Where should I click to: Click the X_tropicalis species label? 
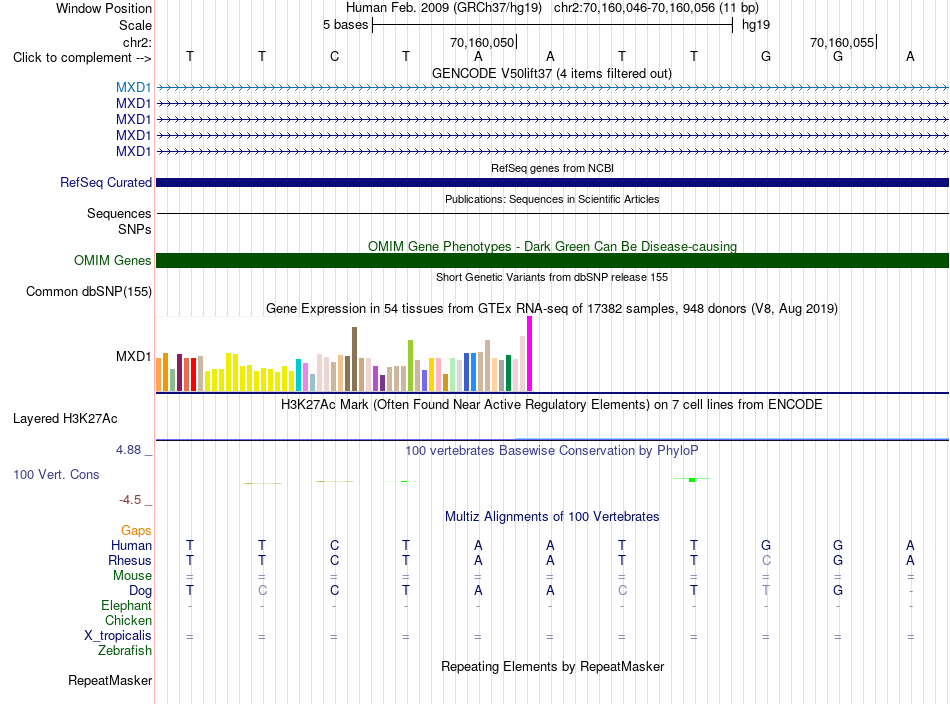118,636
